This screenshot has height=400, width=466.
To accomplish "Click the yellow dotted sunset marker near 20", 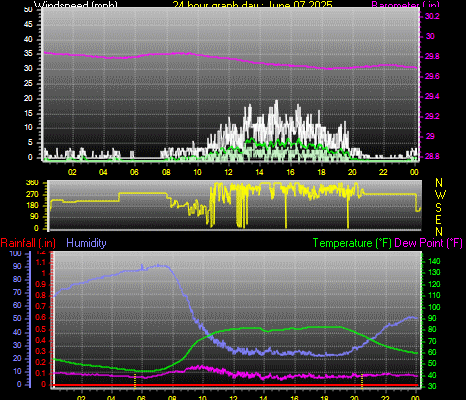I will pyautogui.click(x=362, y=381).
